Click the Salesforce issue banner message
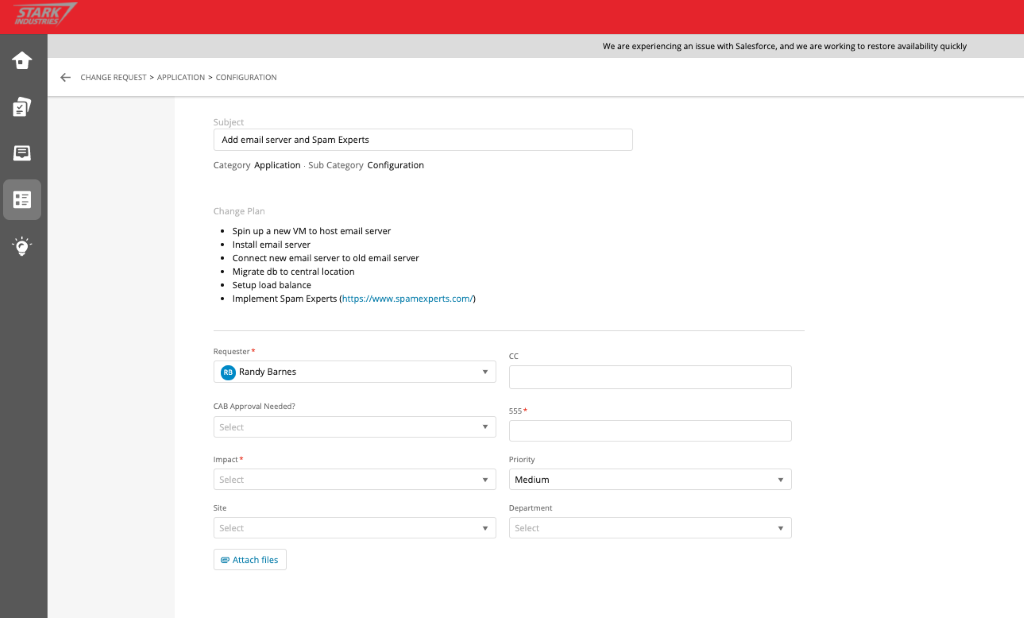This screenshot has height=618, width=1024. [784, 46]
